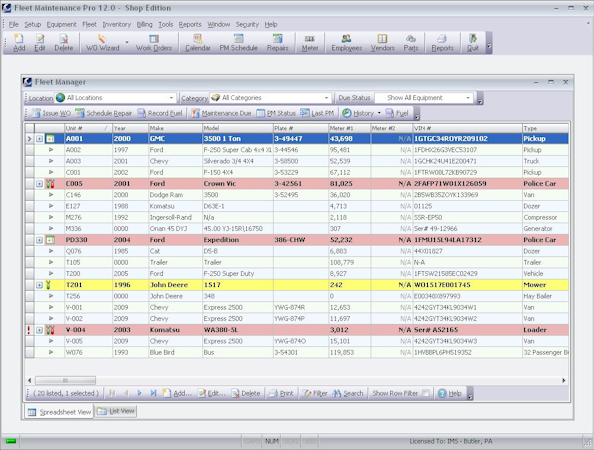Screen dimensions: 594x450
Task: Show Maintenance Due items
Action: [x=221, y=113]
